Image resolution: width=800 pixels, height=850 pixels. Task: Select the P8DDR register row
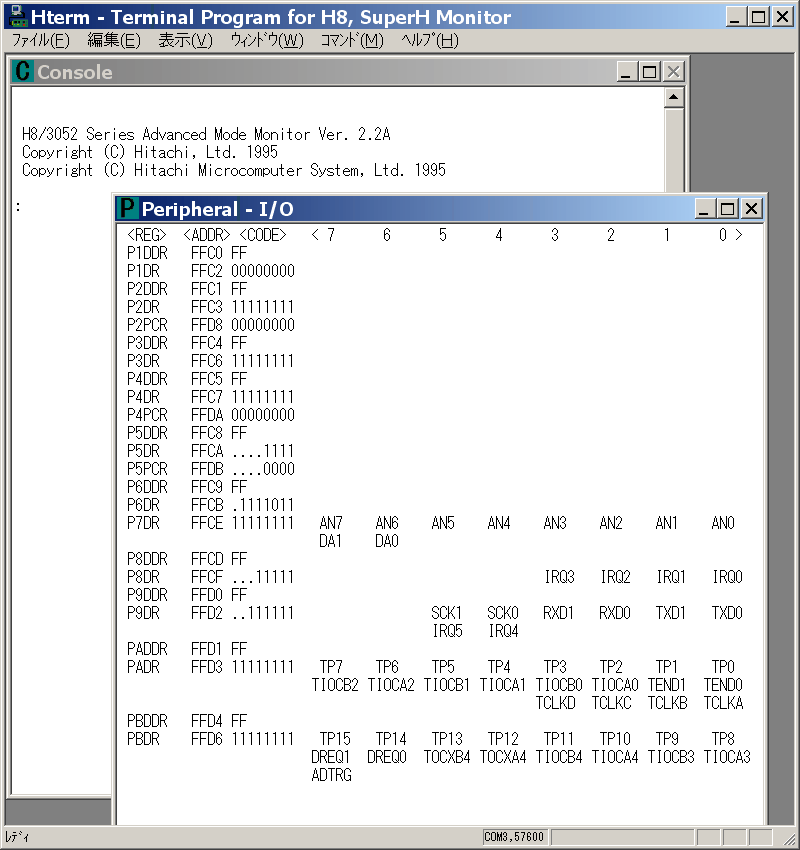click(x=187, y=559)
